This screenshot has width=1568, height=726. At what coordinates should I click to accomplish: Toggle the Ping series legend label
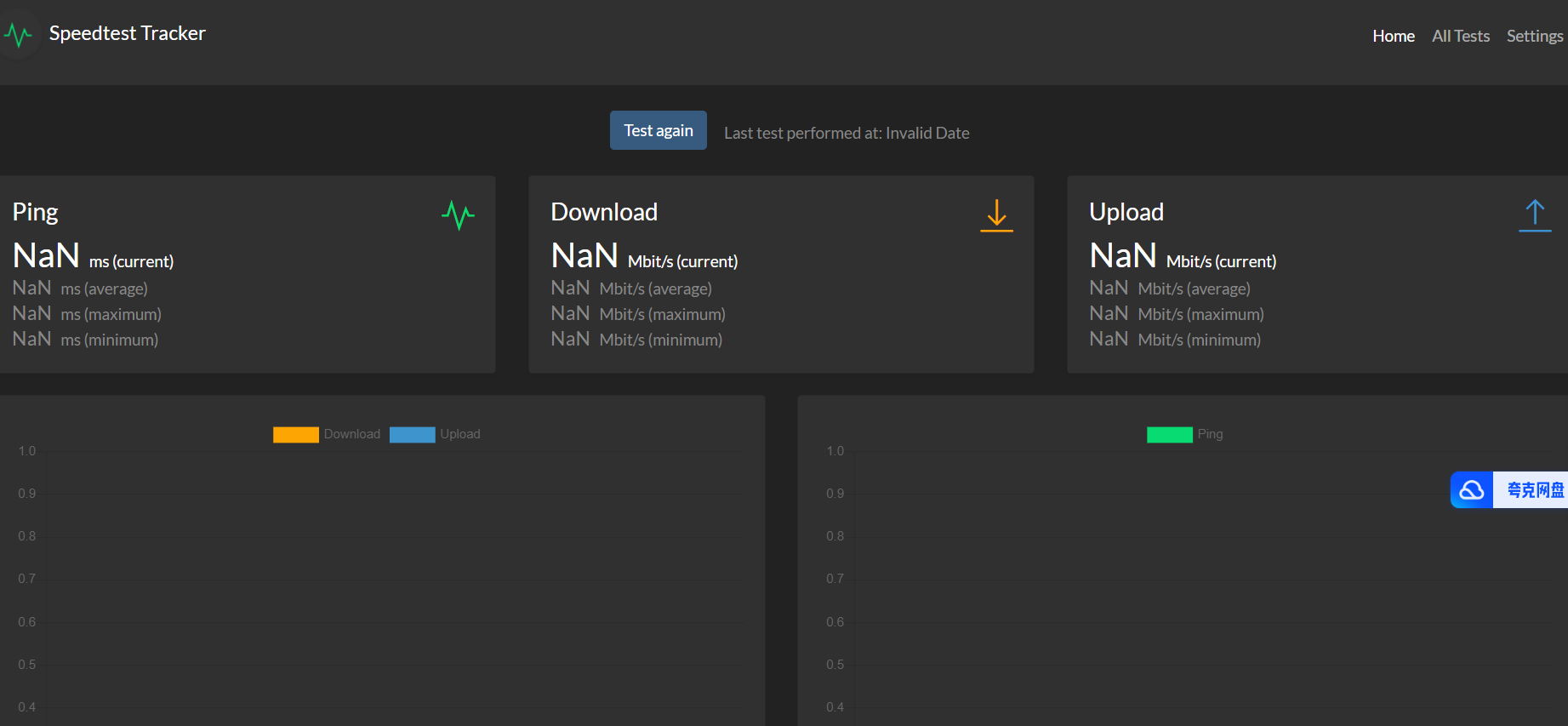click(x=1210, y=434)
